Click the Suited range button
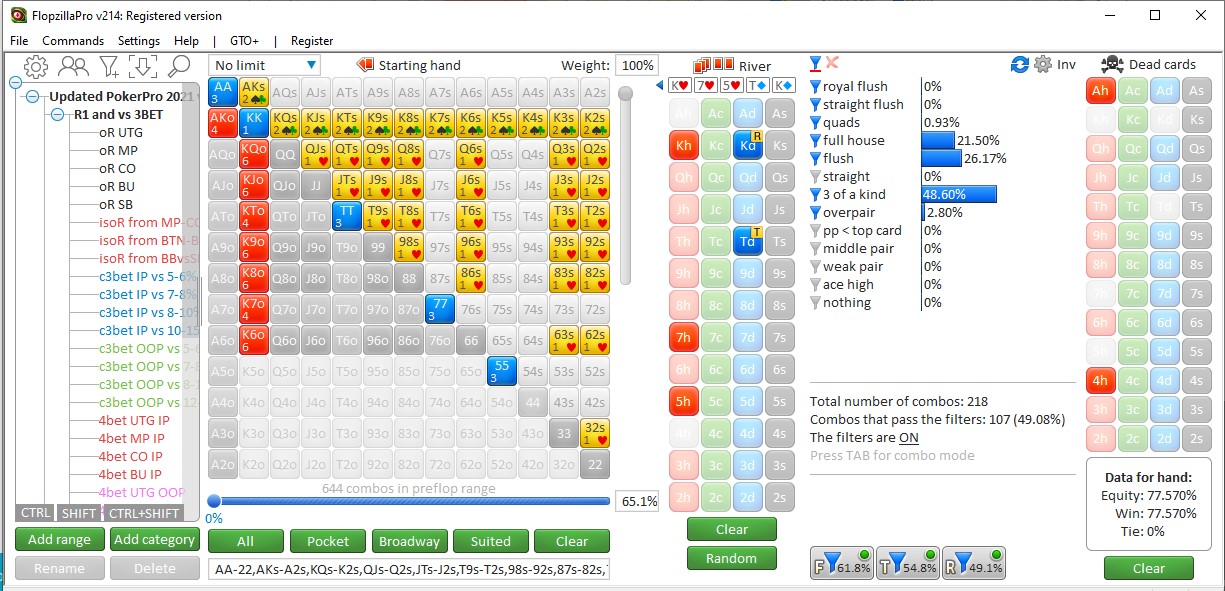The image size is (1225, 591). click(490, 541)
